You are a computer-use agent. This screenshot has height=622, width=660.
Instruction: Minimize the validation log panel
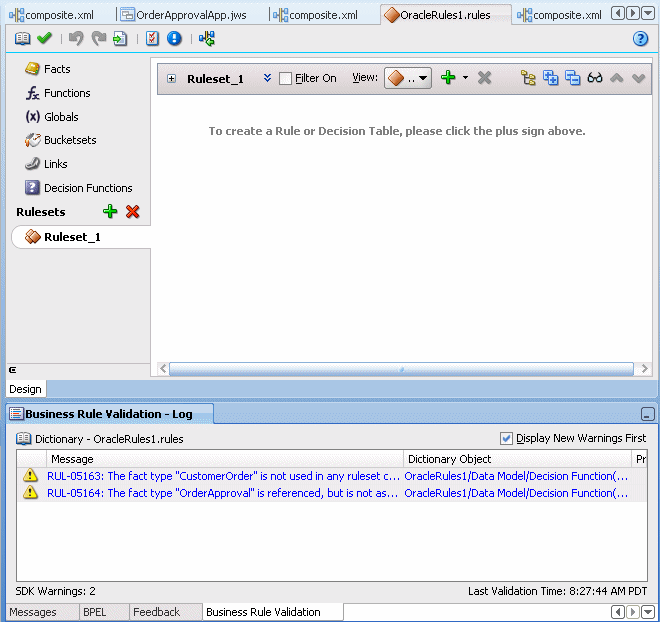pyautogui.click(x=647, y=414)
